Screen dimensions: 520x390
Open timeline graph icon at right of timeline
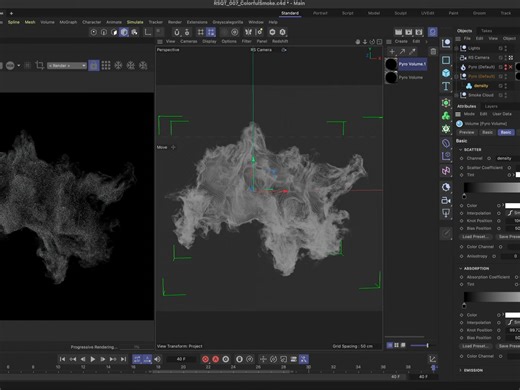[x=432, y=359]
